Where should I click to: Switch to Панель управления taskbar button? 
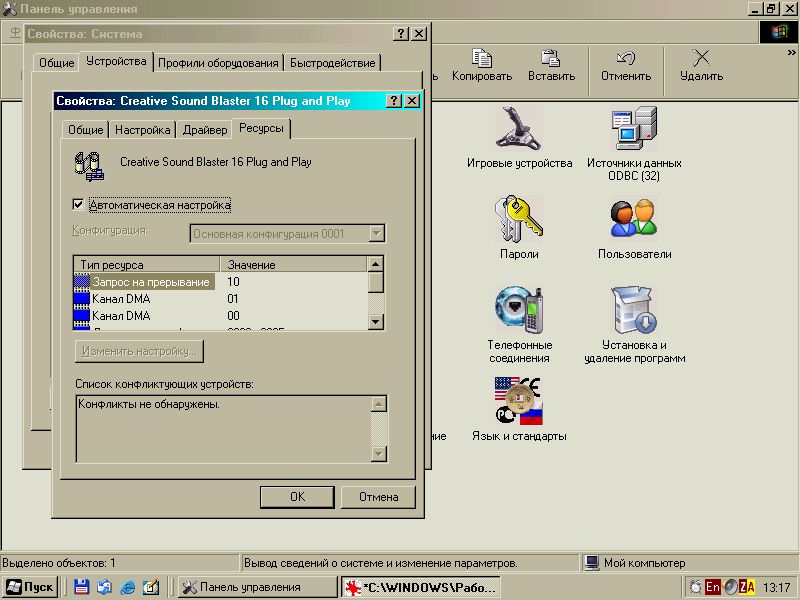pyautogui.click(x=257, y=587)
